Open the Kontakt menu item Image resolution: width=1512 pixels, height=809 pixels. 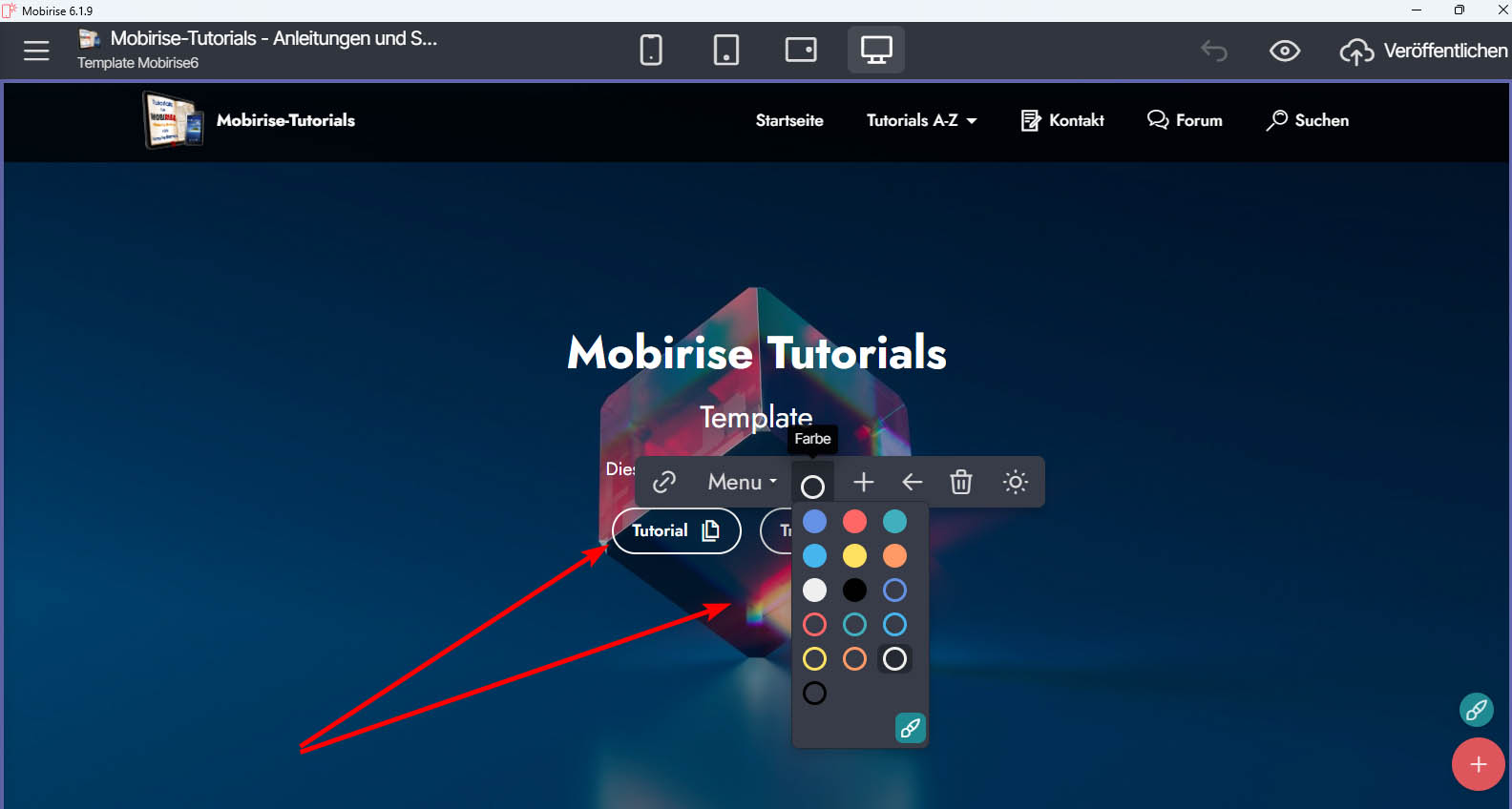tap(1062, 120)
